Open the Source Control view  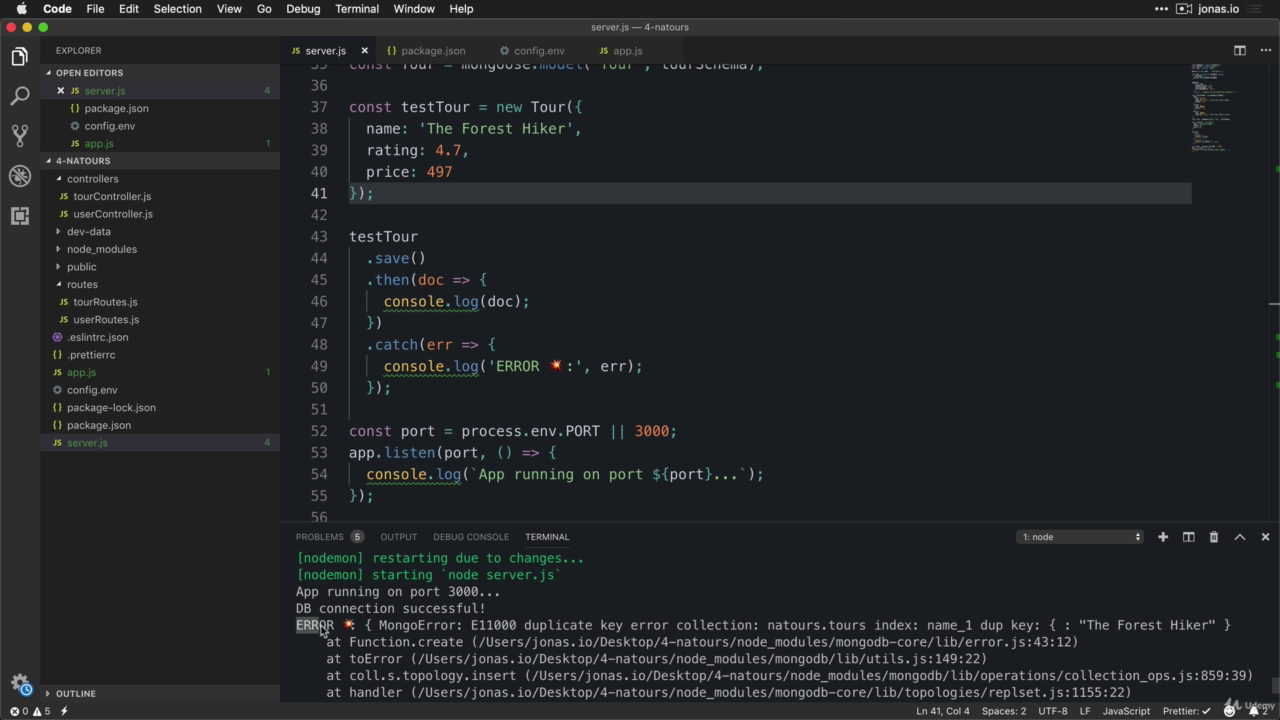(20, 135)
